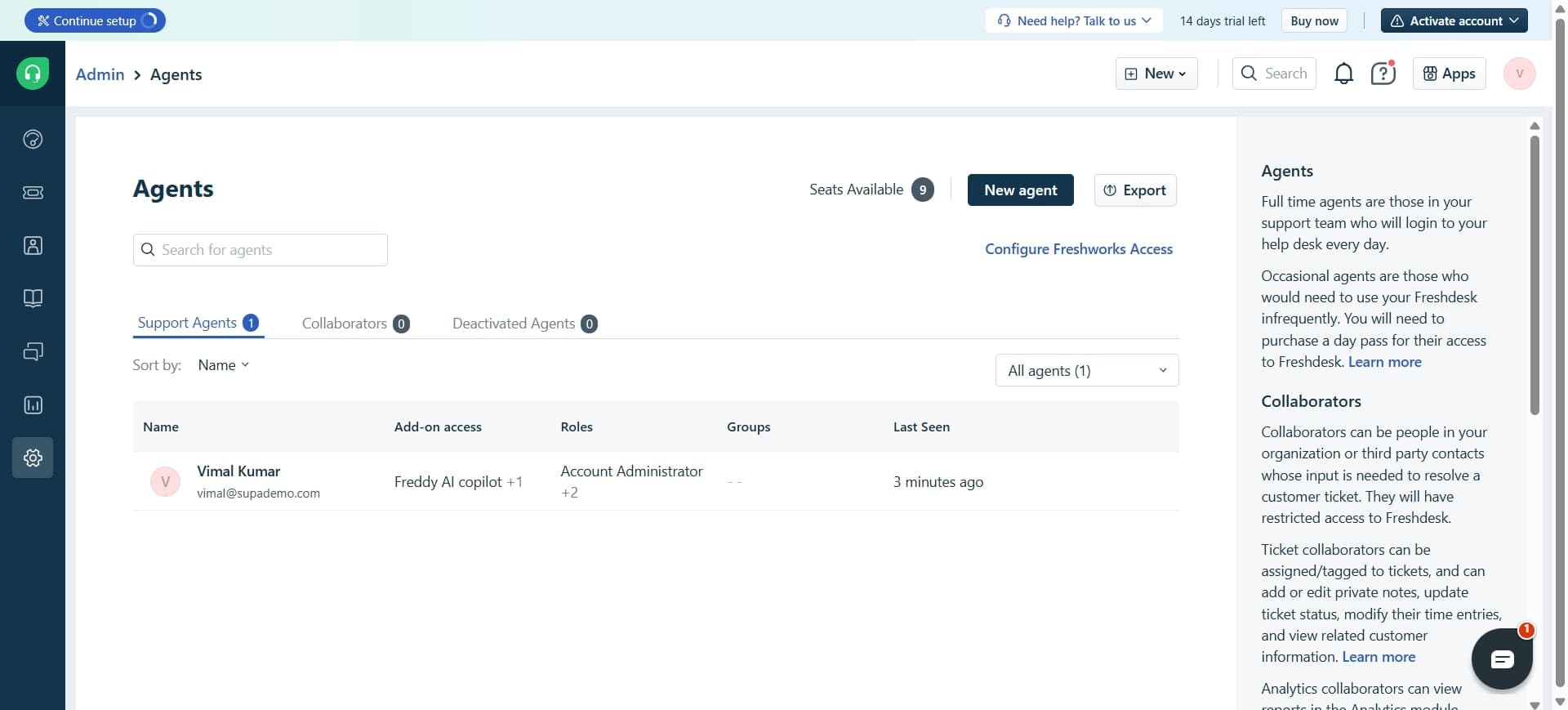Click vimal@supademo.com email text
The width and height of the screenshot is (1568, 710).
258,493
